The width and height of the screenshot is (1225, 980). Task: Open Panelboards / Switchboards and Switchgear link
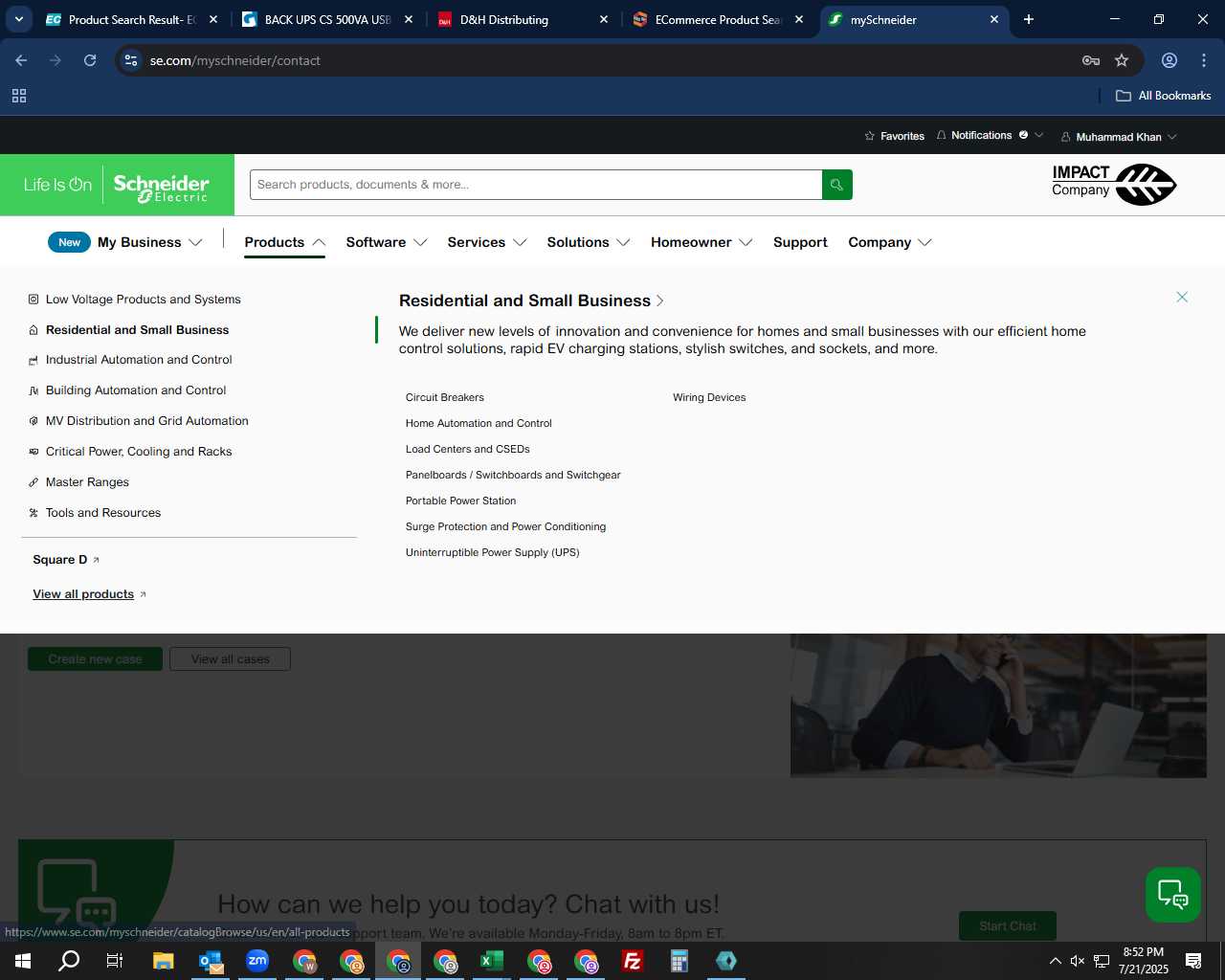[x=513, y=475]
